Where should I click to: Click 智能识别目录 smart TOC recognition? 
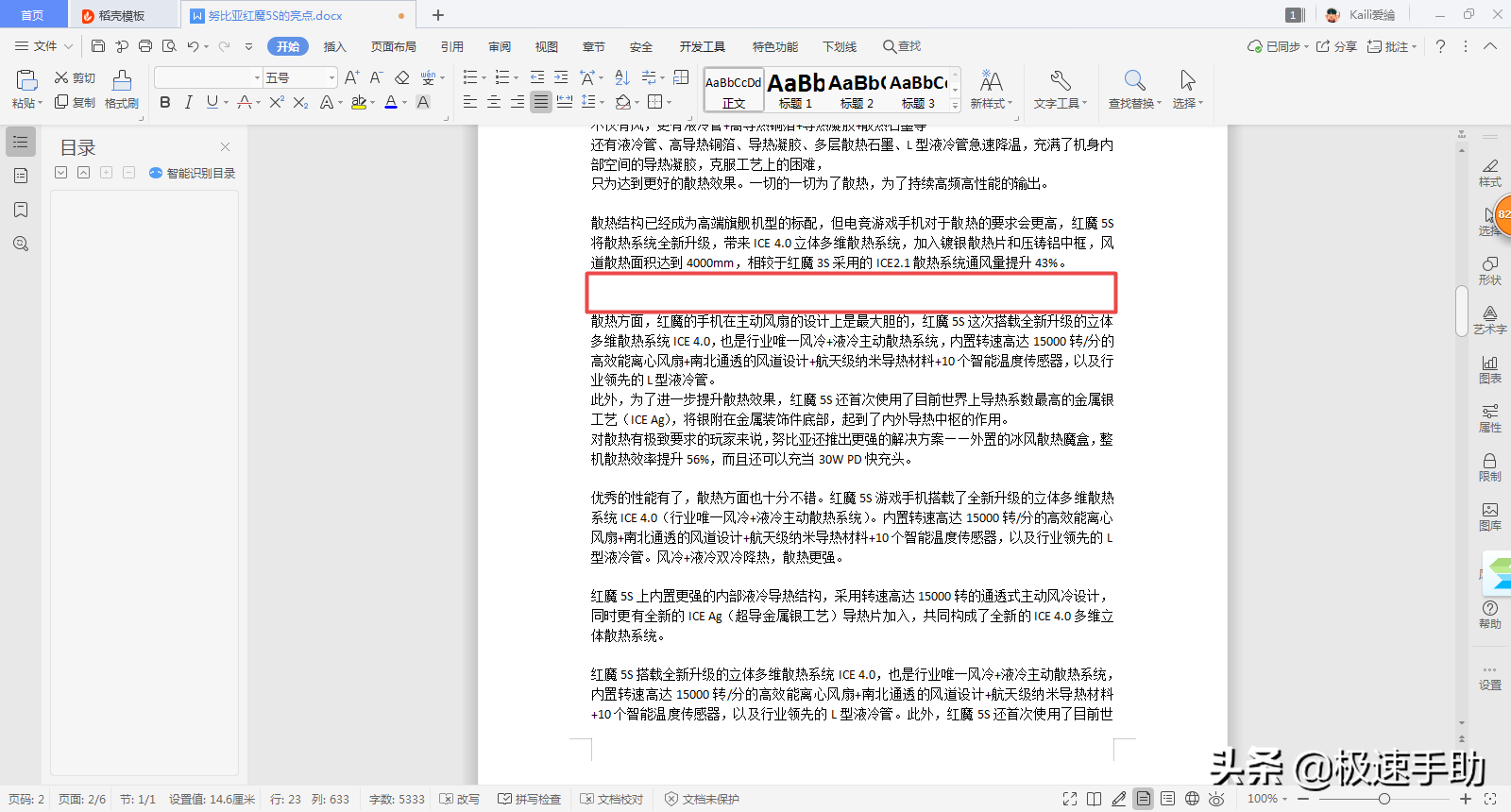(x=192, y=173)
